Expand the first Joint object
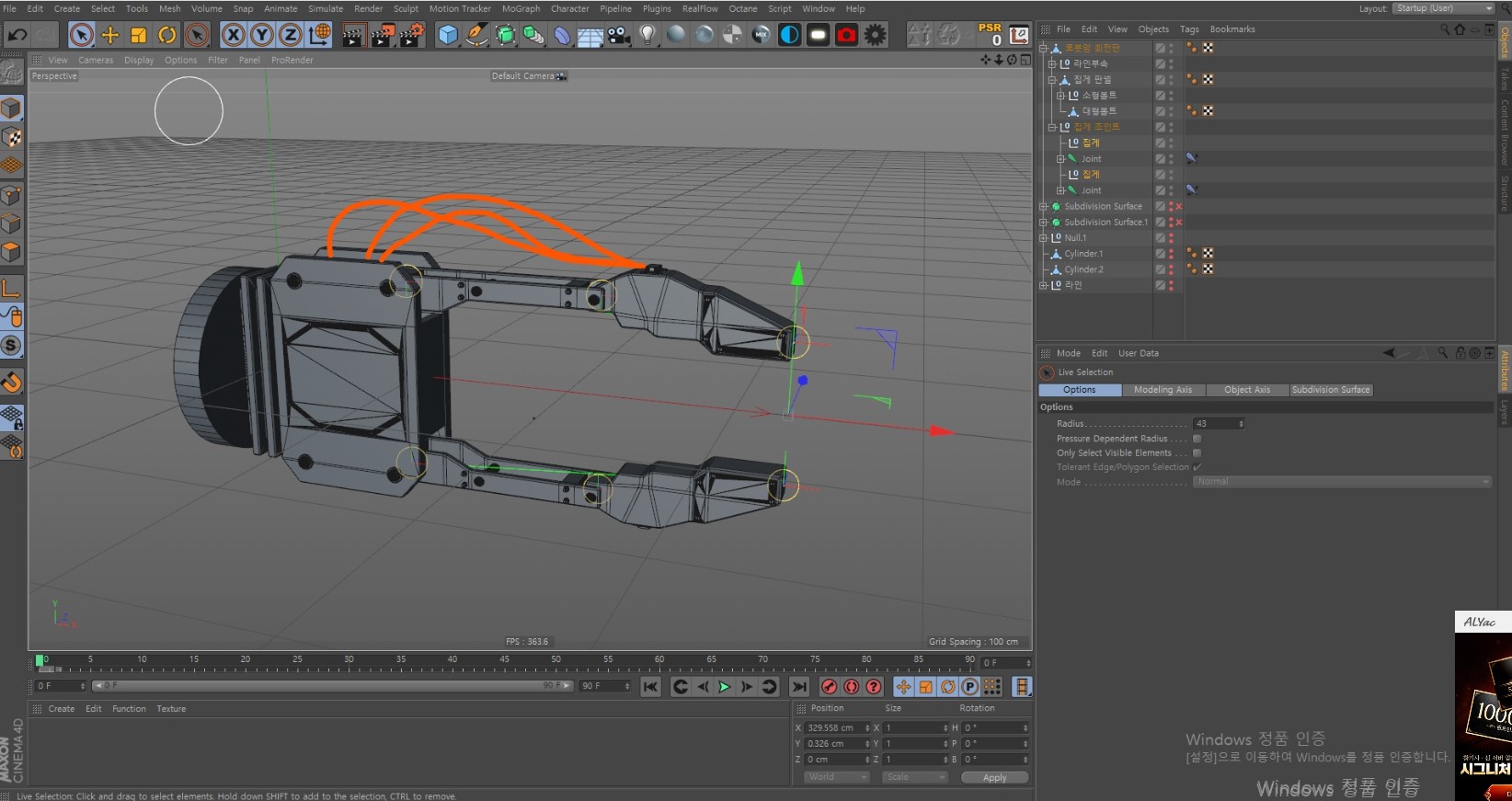The height and width of the screenshot is (801, 1512). click(x=1060, y=159)
